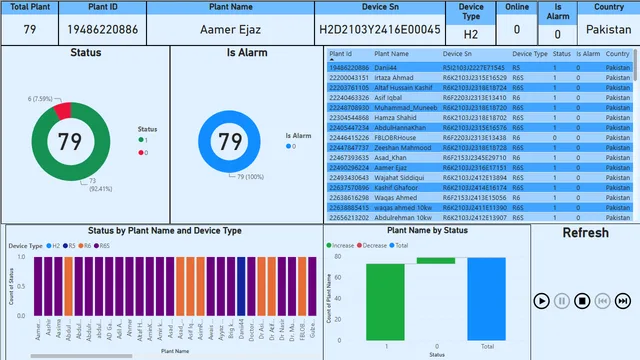Sort the table by Plant Id column
This screenshot has width=640, height=360.
tap(340, 54)
